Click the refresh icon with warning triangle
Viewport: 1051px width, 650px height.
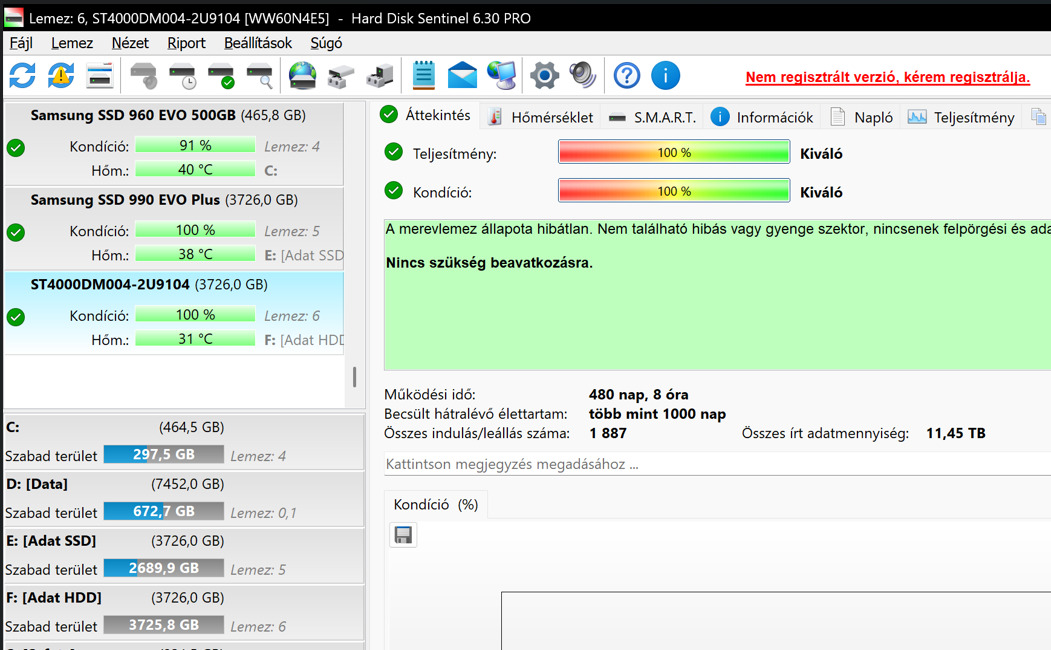61,75
